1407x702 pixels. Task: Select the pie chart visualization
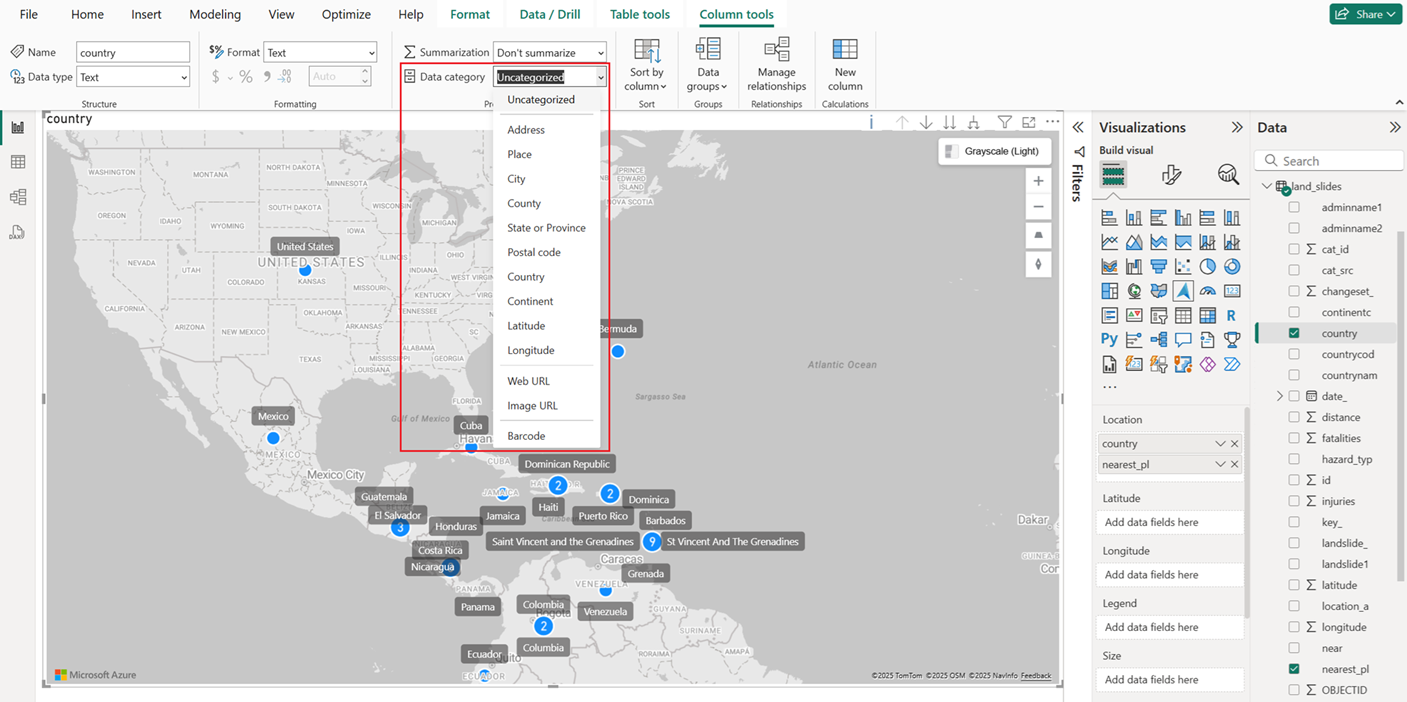1209,265
